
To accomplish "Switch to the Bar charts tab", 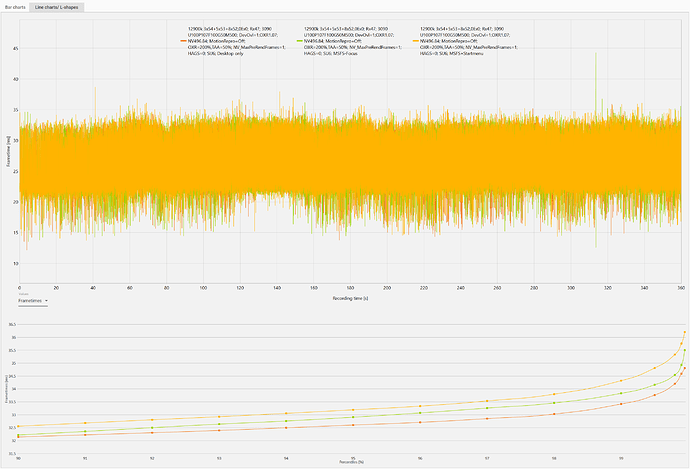I will [14, 6].
